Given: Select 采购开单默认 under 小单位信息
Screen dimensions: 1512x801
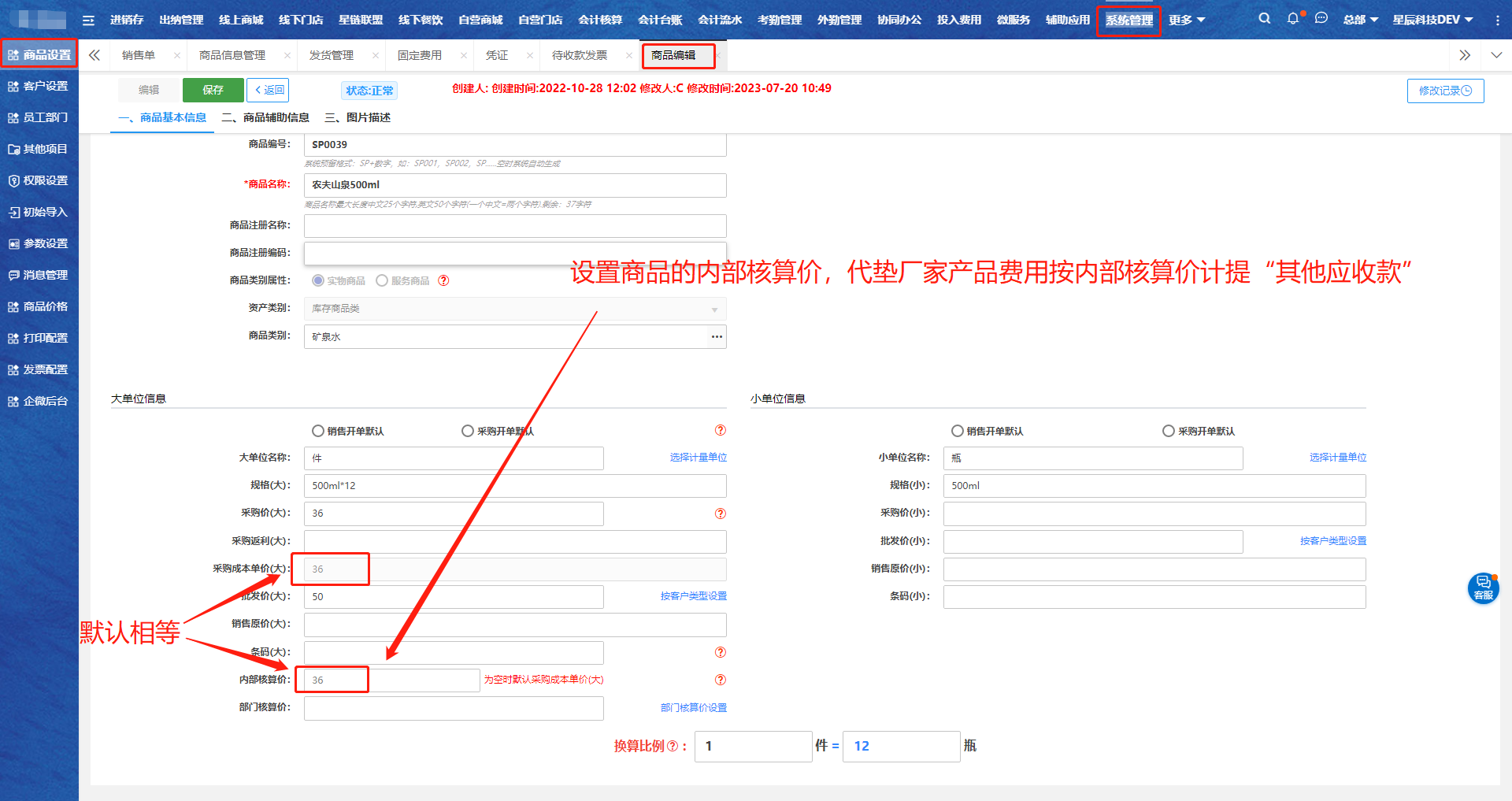Looking at the screenshot, I should coord(1169,431).
